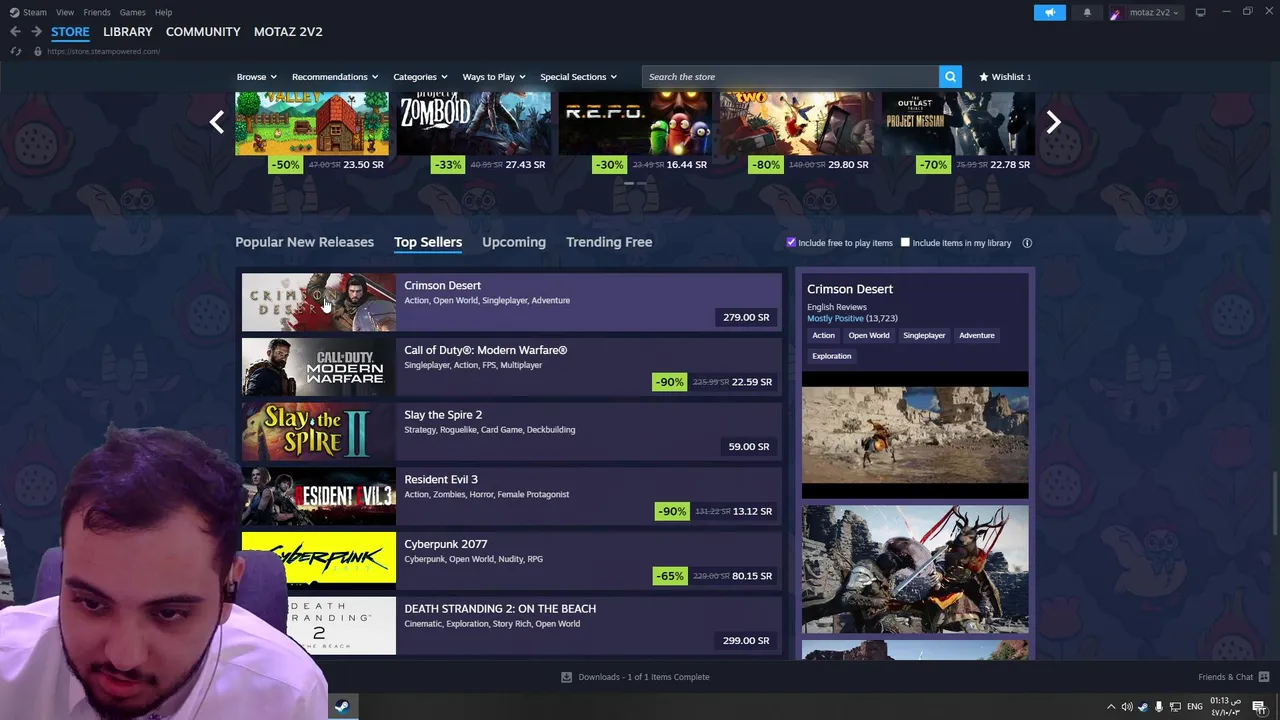This screenshot has height=720, width=1280.
Task: Click in the Search the store field
Action: tap(790, 76)
